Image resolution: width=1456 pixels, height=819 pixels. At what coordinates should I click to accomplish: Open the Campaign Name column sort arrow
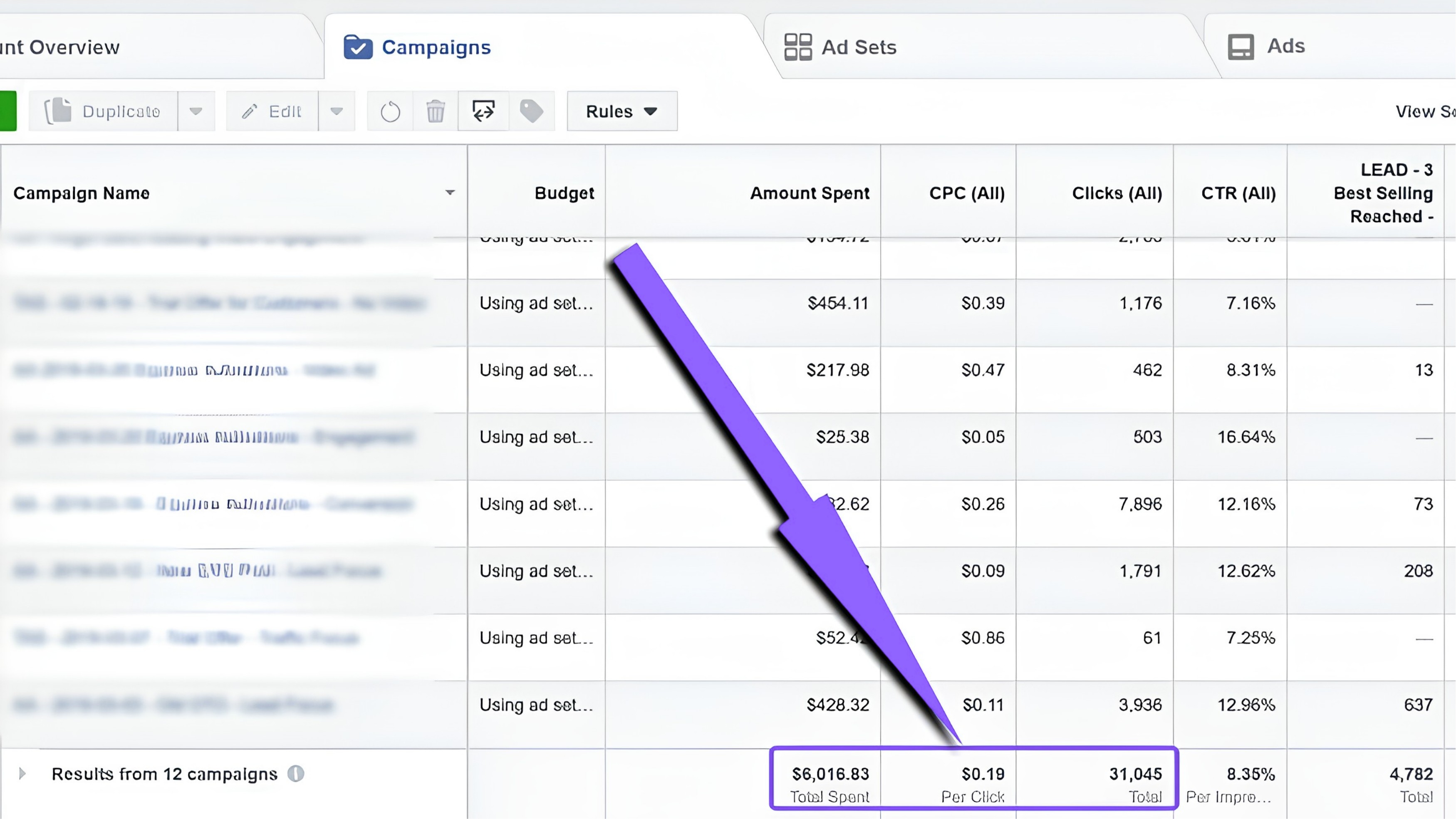point(450,193)
